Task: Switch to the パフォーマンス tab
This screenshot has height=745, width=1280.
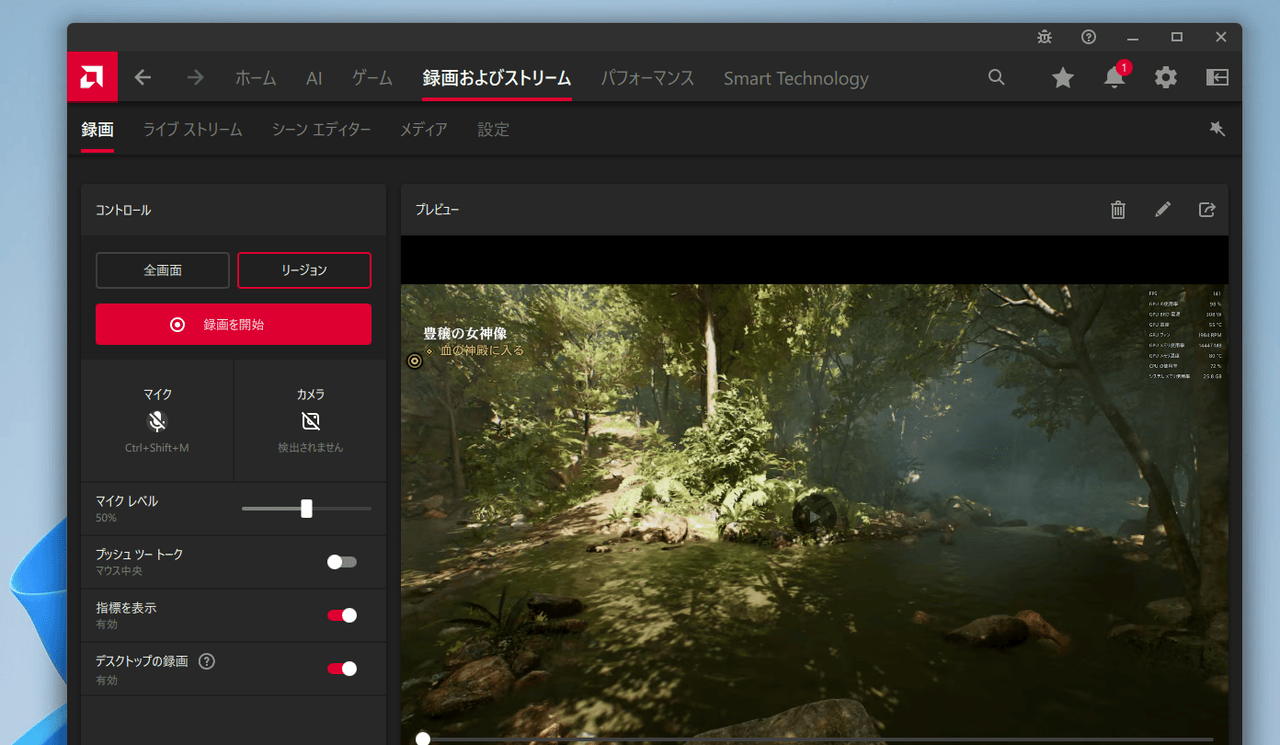Action: pyautogui.click(x=647, y=78)
